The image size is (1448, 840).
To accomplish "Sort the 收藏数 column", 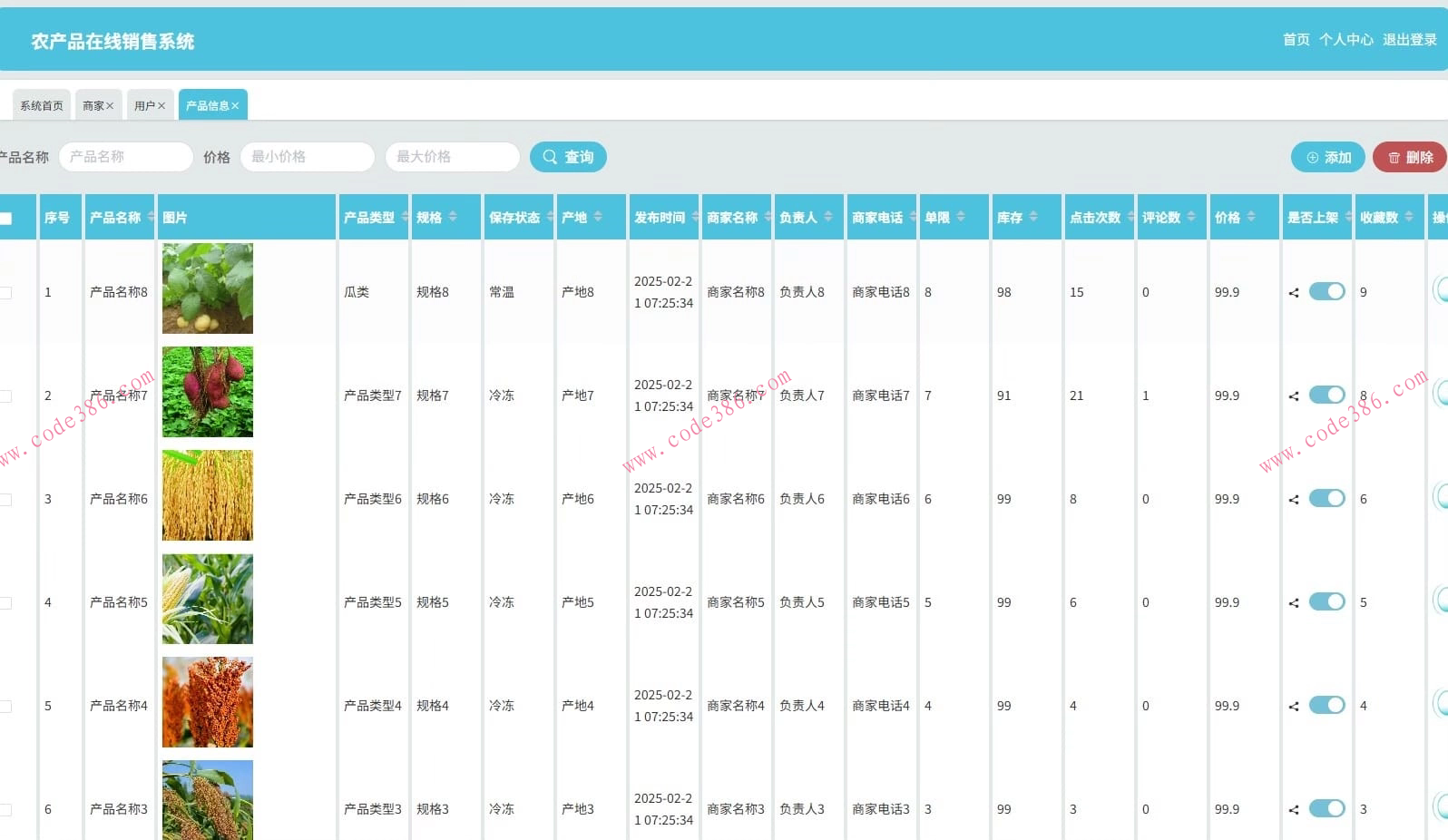I will tap(1409, 217).
